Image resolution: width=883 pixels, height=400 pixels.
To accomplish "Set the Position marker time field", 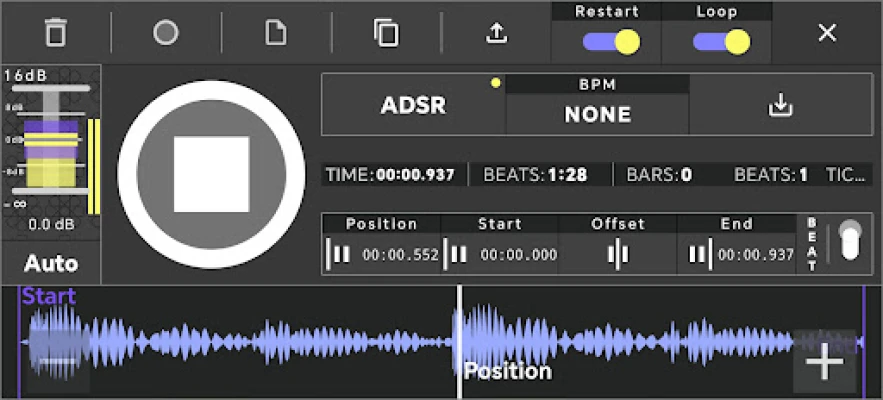I will 383,254.
